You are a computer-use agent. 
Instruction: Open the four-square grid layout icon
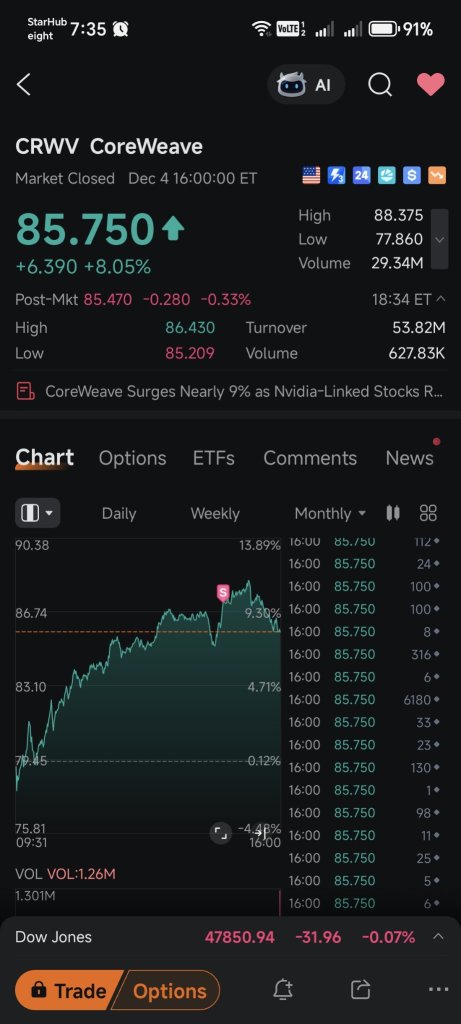(x=428, y=513)
